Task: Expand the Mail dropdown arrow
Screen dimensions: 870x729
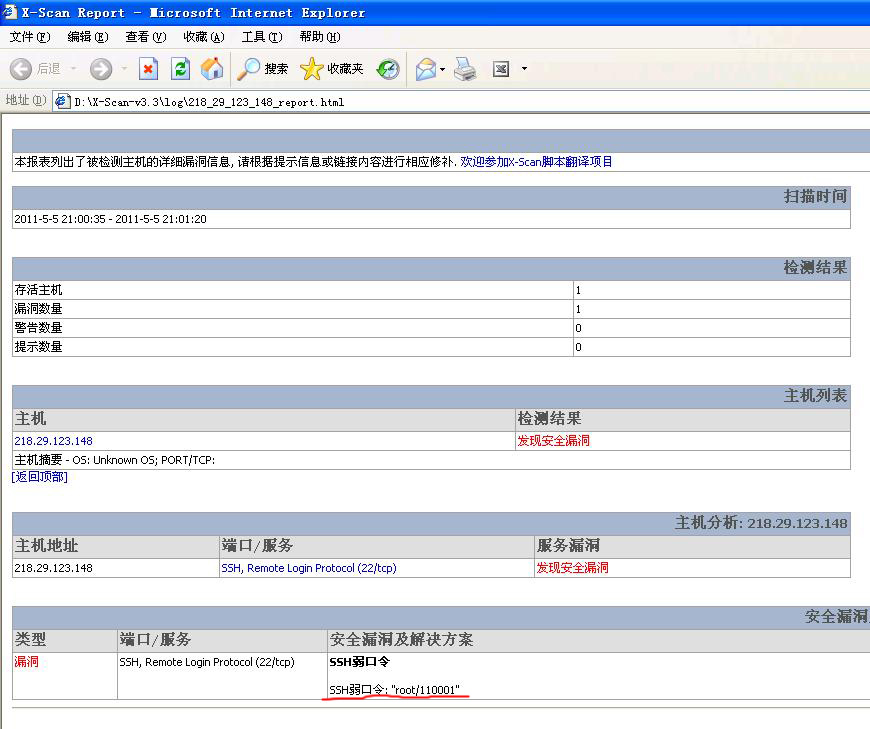Action: tap(442, 69)
